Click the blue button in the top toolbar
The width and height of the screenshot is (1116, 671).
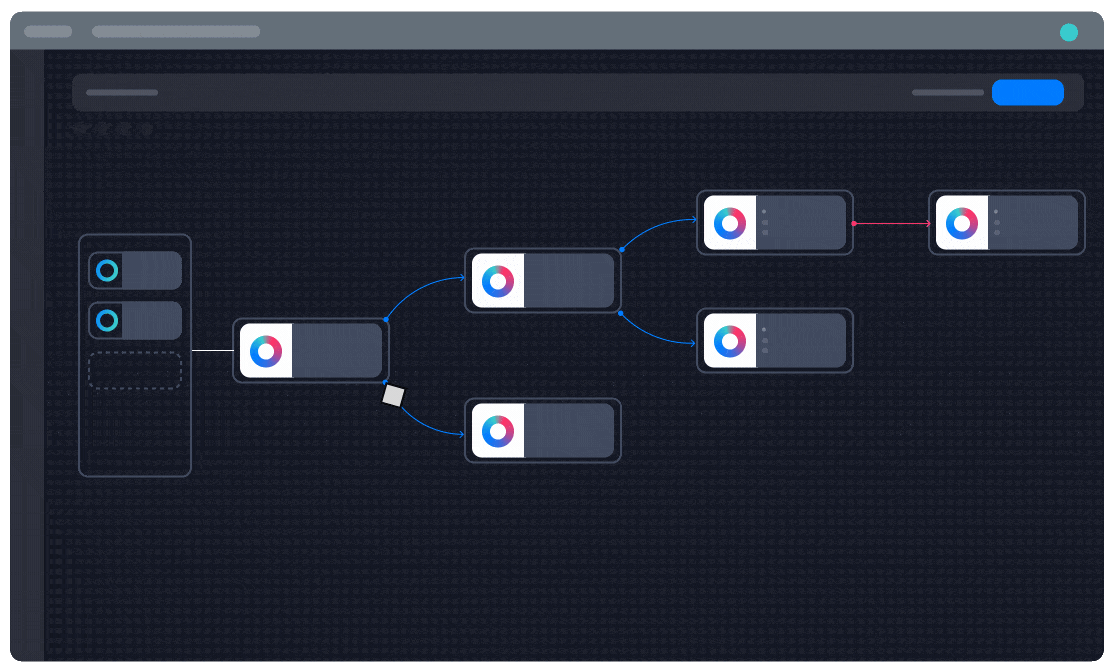(1027, 93)
